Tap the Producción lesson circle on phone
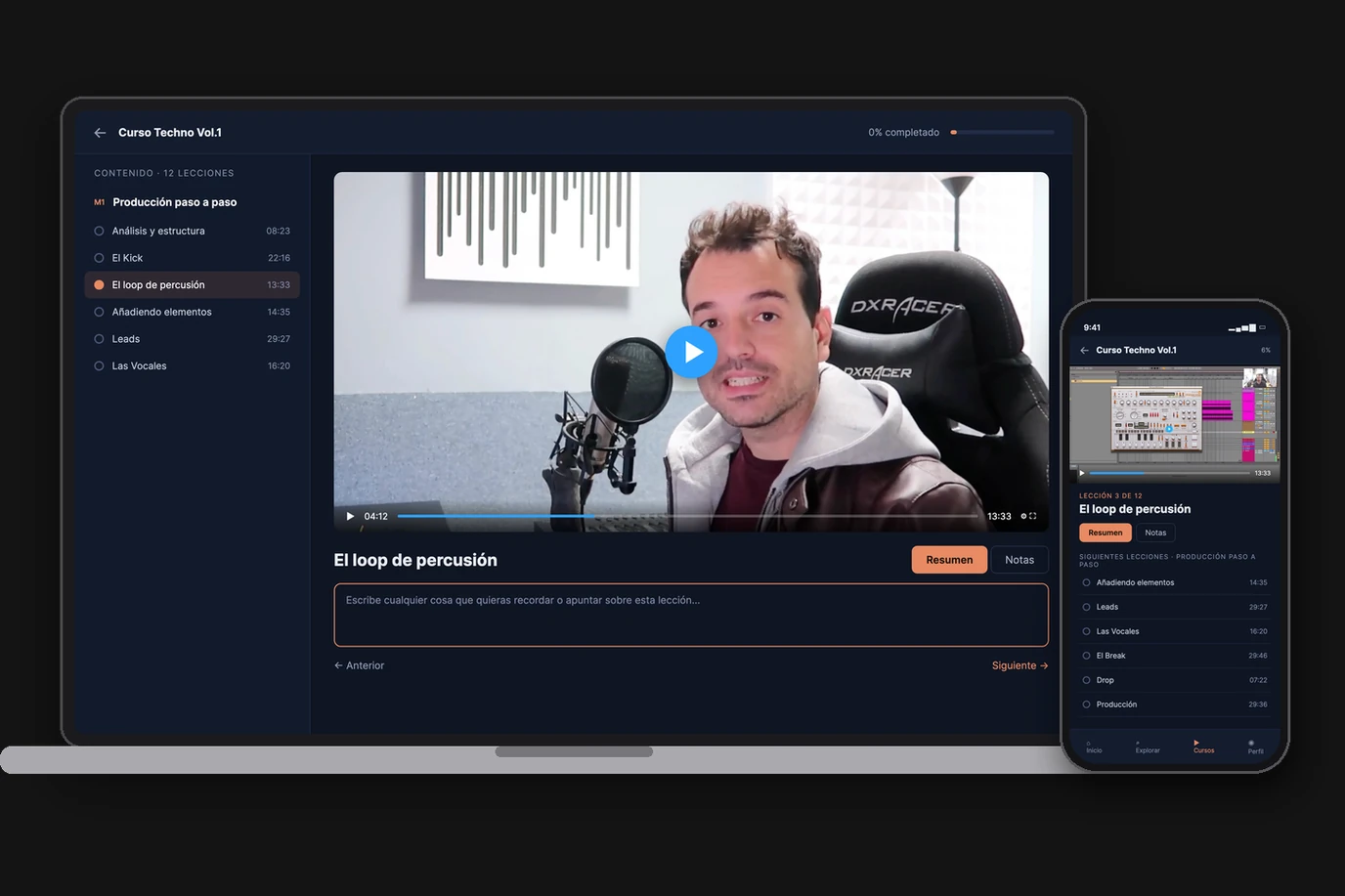This screenshot has height=896, width=1345. pyautogui.click(x=1086, y=704)
